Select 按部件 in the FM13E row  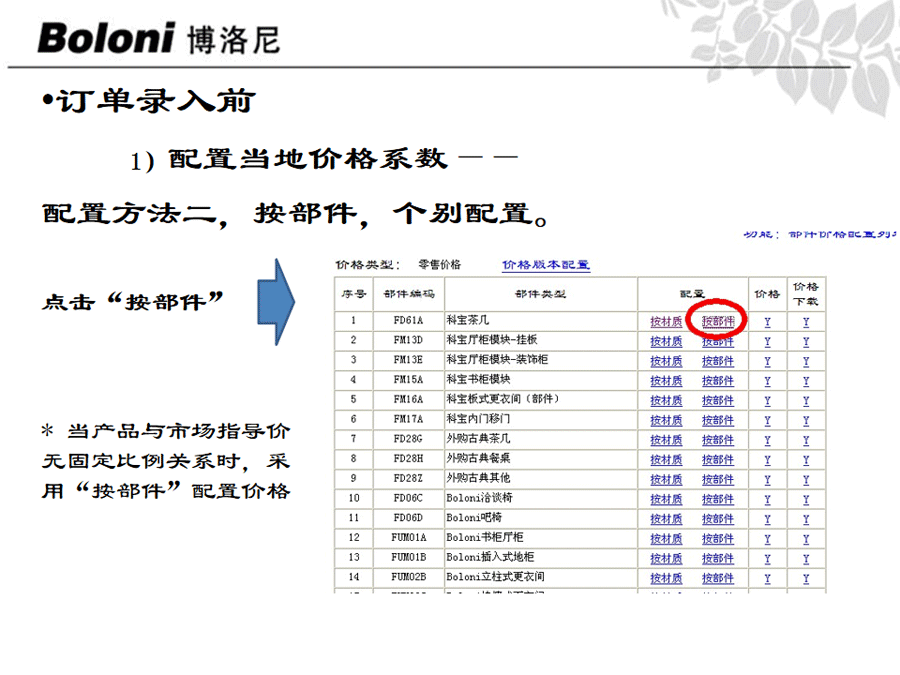point(718,361)
